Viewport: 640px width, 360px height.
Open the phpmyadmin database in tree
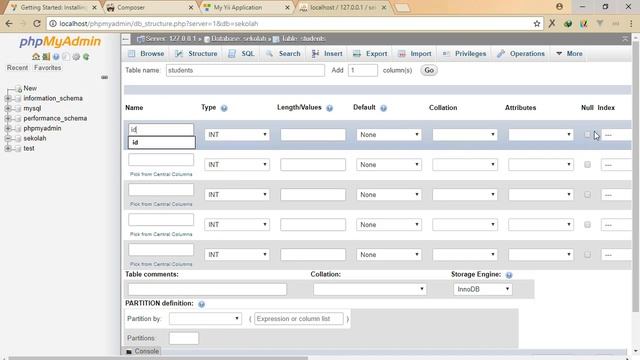[x=42, y=129]
